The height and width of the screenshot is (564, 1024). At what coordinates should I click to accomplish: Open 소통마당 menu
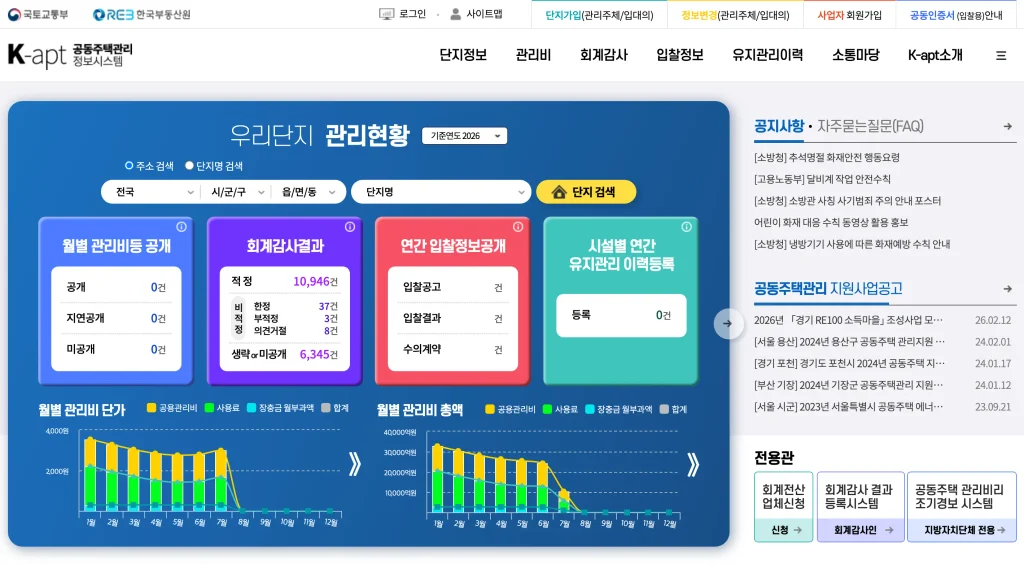(856, 55)
